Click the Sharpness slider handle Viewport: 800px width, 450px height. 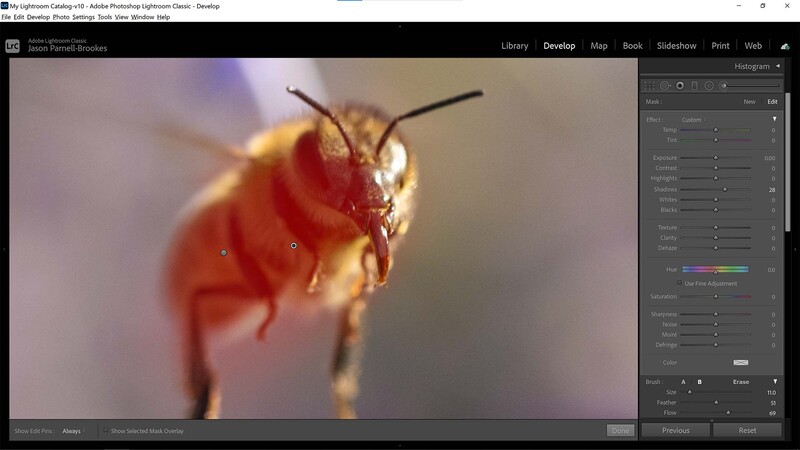(715, 314)
